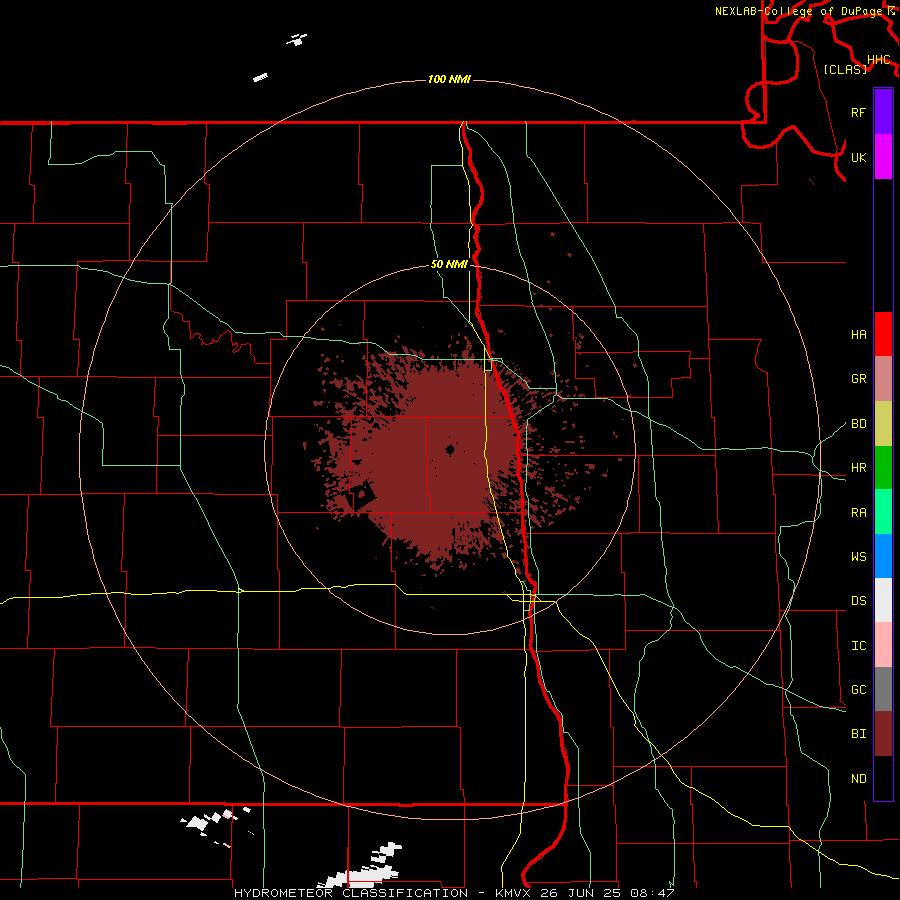900x900 pixels.
Task: Click the HYDROMETEOR CLASSIFICATION title text
Action: coord(351,893)
